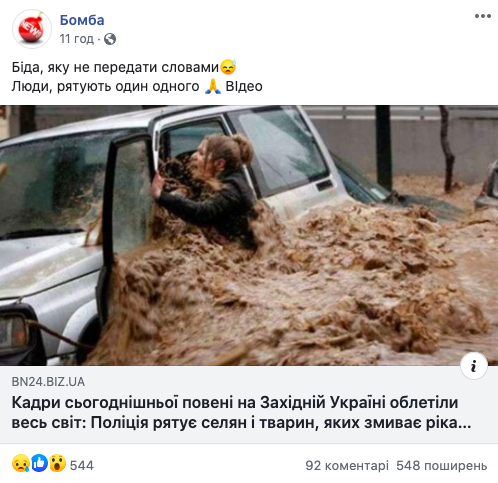View the 548 поширень shares list
The width and height of the screenshot is (498, 483).
point(442,465)
